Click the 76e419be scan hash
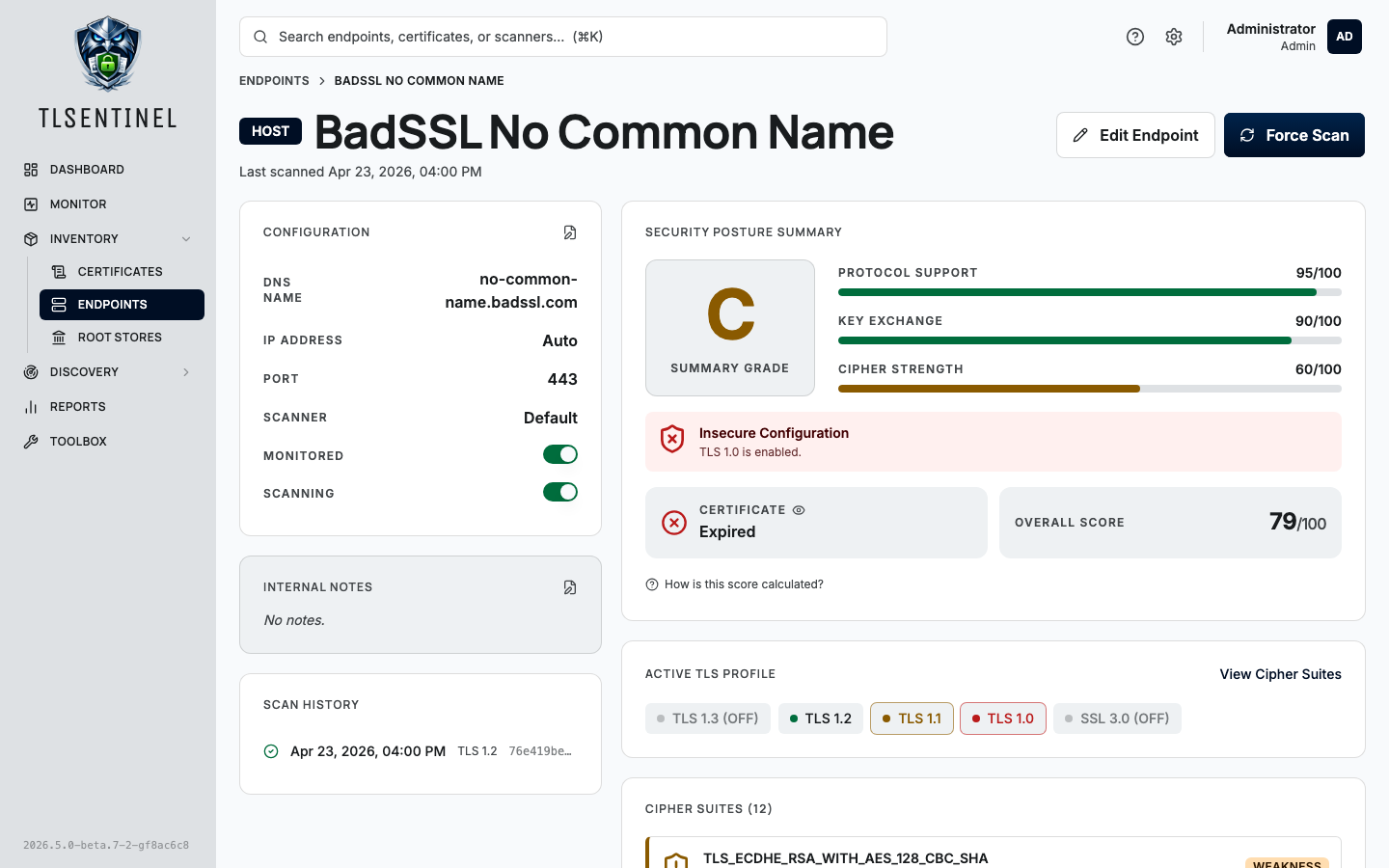This screenshot has width=1389, height=868. click(540, 751)
